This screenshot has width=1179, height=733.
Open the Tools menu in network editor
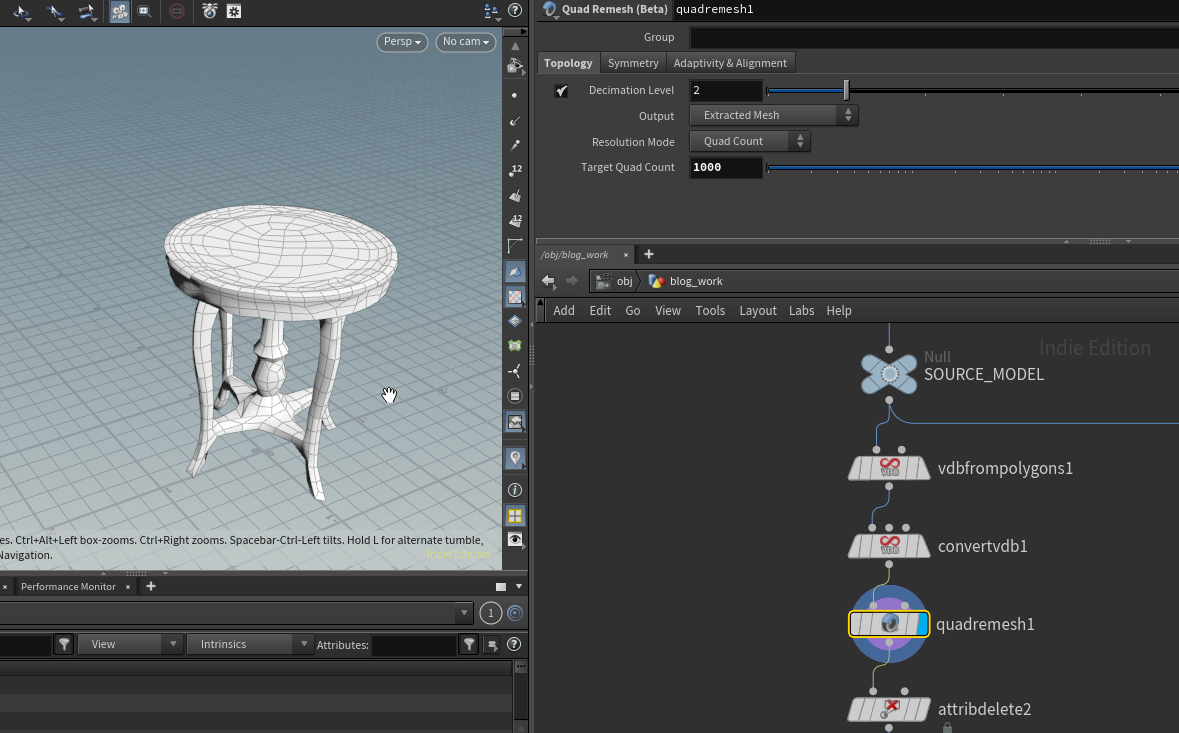[x=710, y=310]
